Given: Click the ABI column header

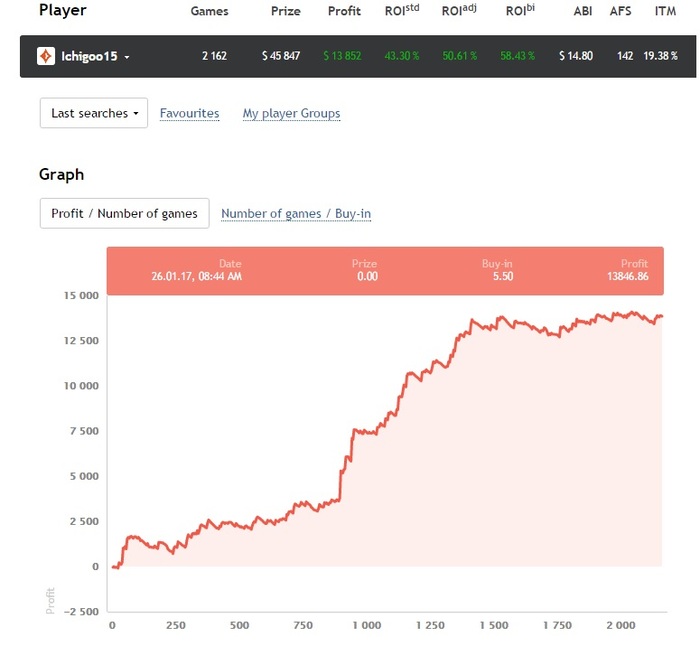Looking at the screenshot, I should pos(583,11).
